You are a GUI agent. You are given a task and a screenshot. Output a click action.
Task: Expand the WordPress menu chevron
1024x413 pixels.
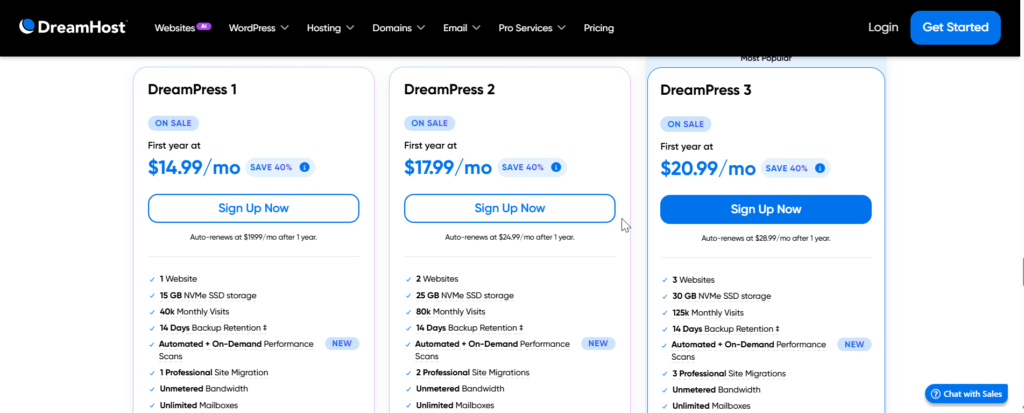click(x=284, y=28)
